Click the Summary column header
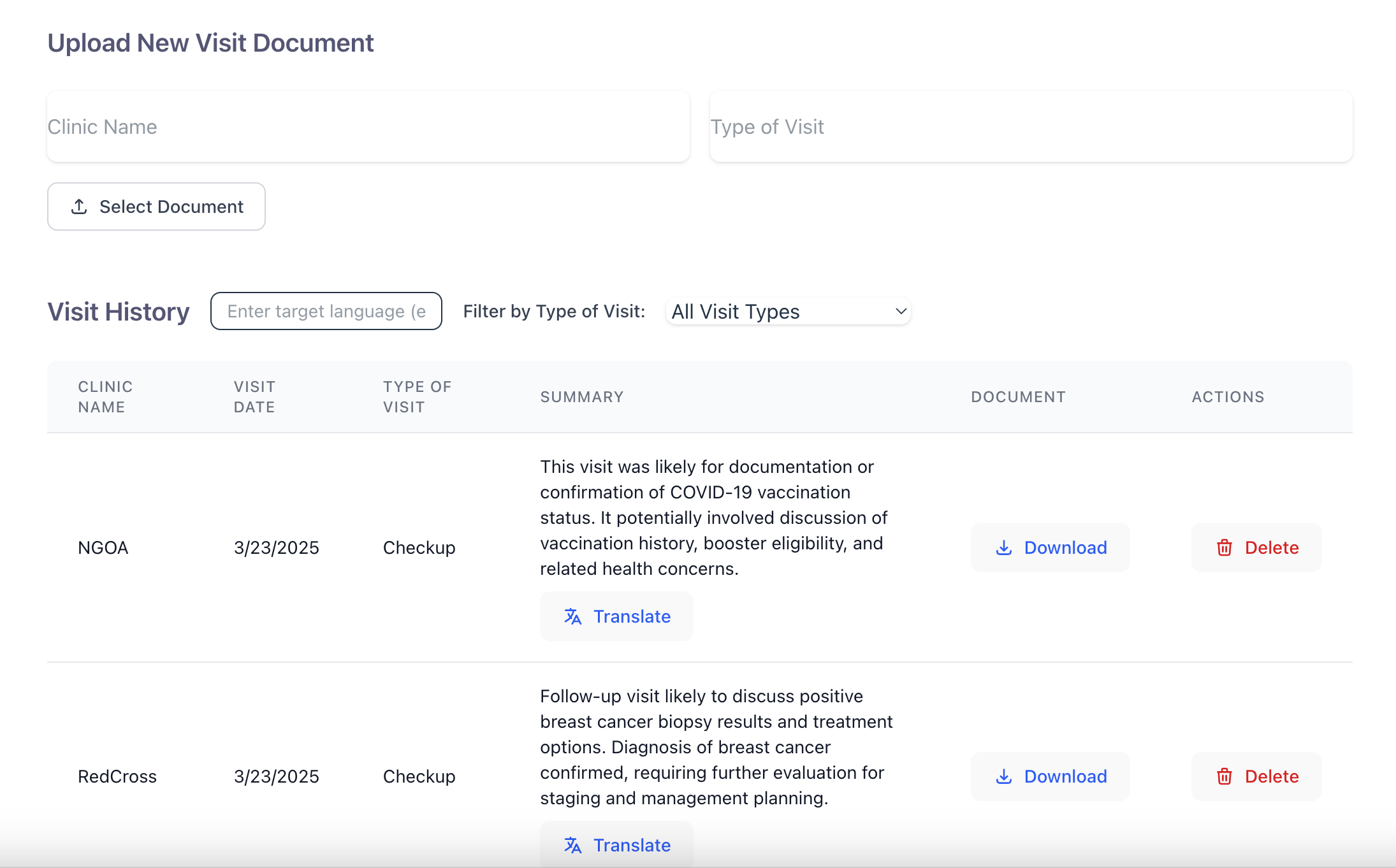1396x868 pixels. 581,397
